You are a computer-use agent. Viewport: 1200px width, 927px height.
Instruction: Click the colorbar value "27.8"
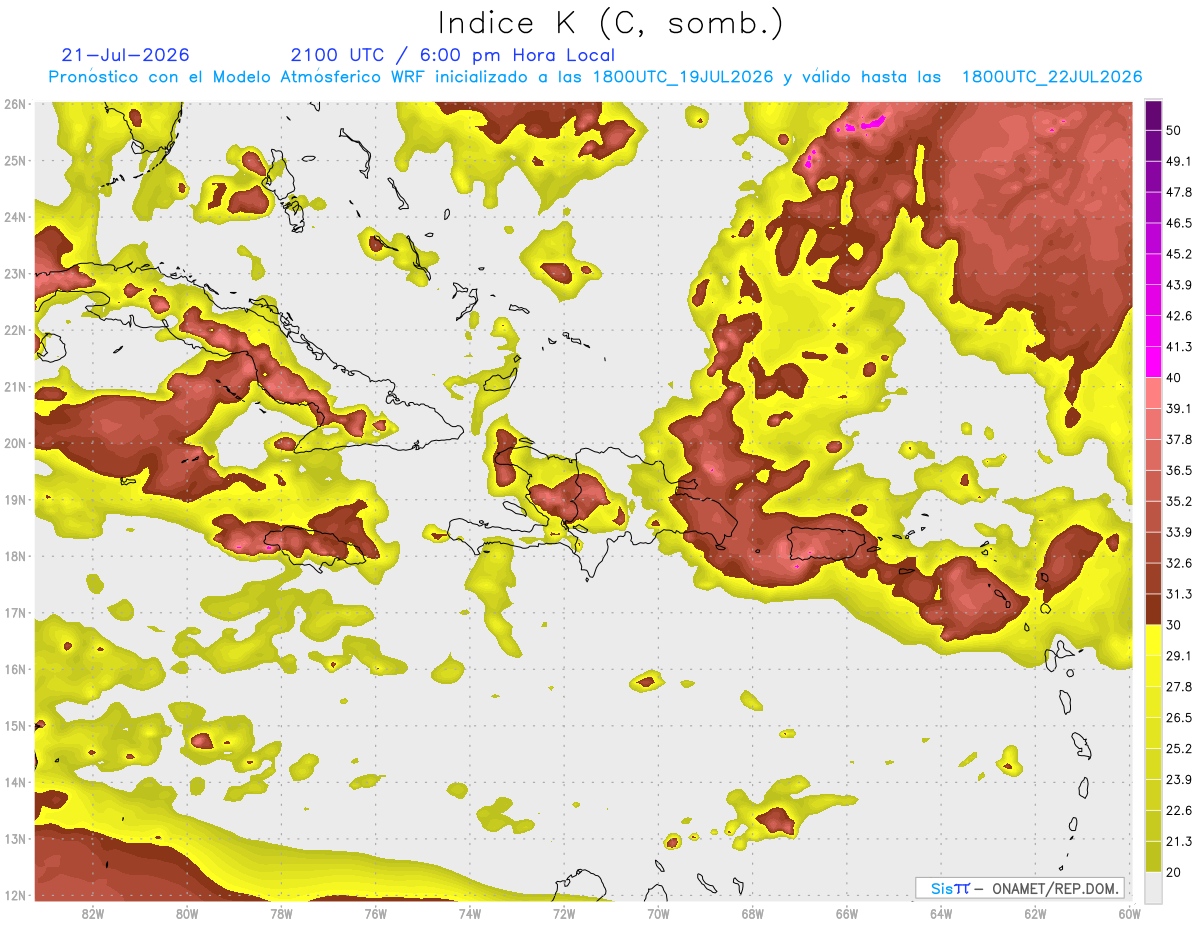[1179, 687]
